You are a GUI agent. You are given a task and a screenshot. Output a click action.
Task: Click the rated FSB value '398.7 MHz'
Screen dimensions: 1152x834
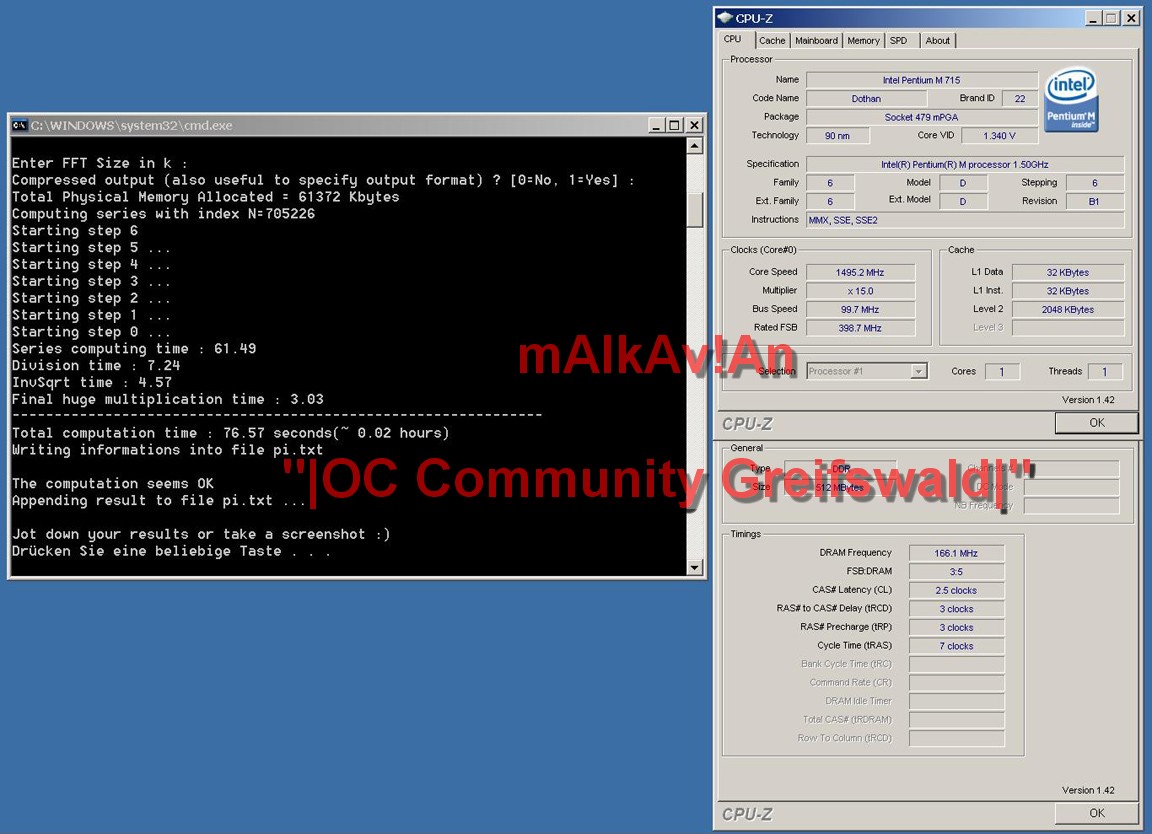pyautogui.click(x=860, y=328)
